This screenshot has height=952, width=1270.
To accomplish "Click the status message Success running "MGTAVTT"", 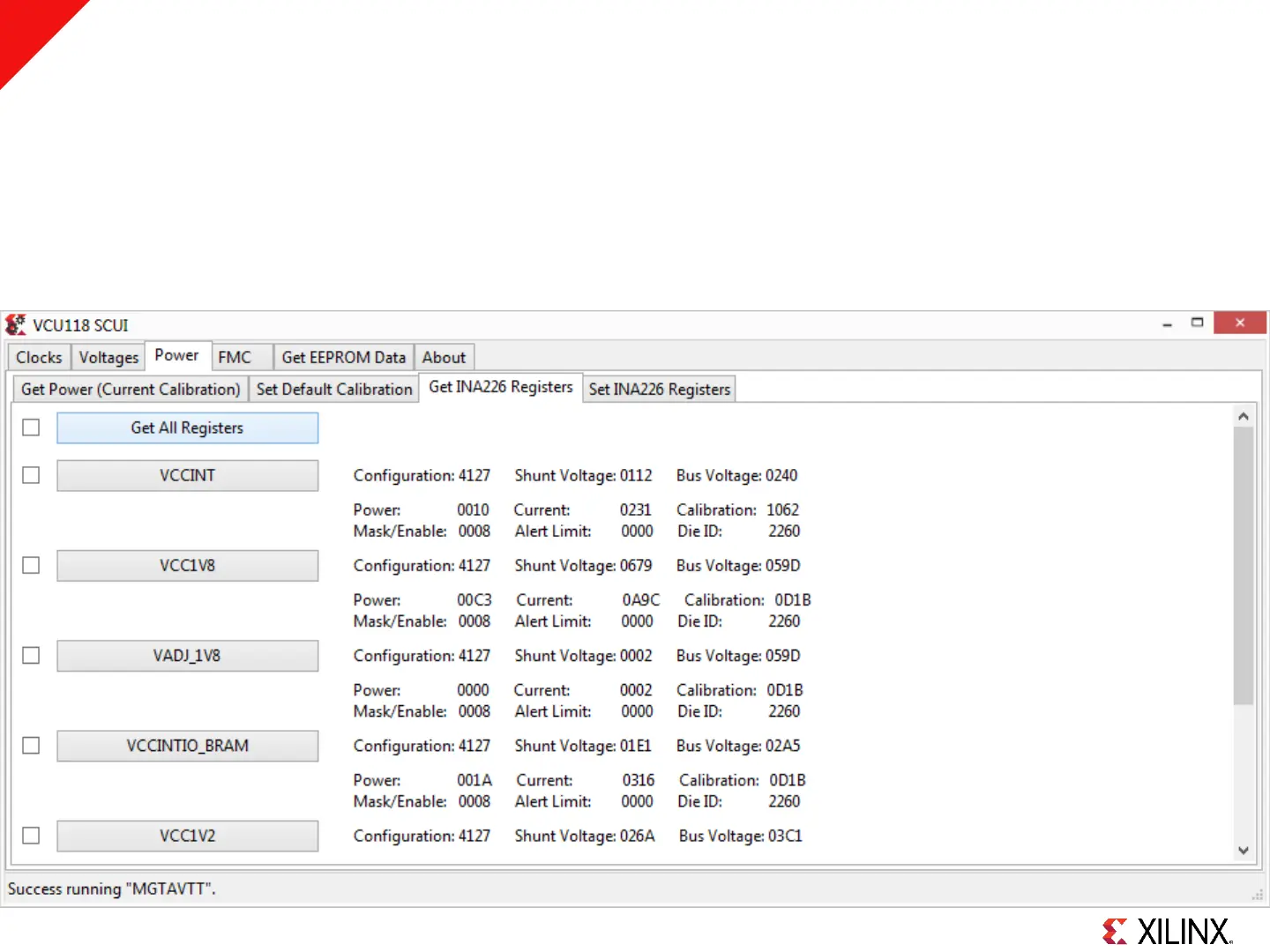I will pos(111,889).
